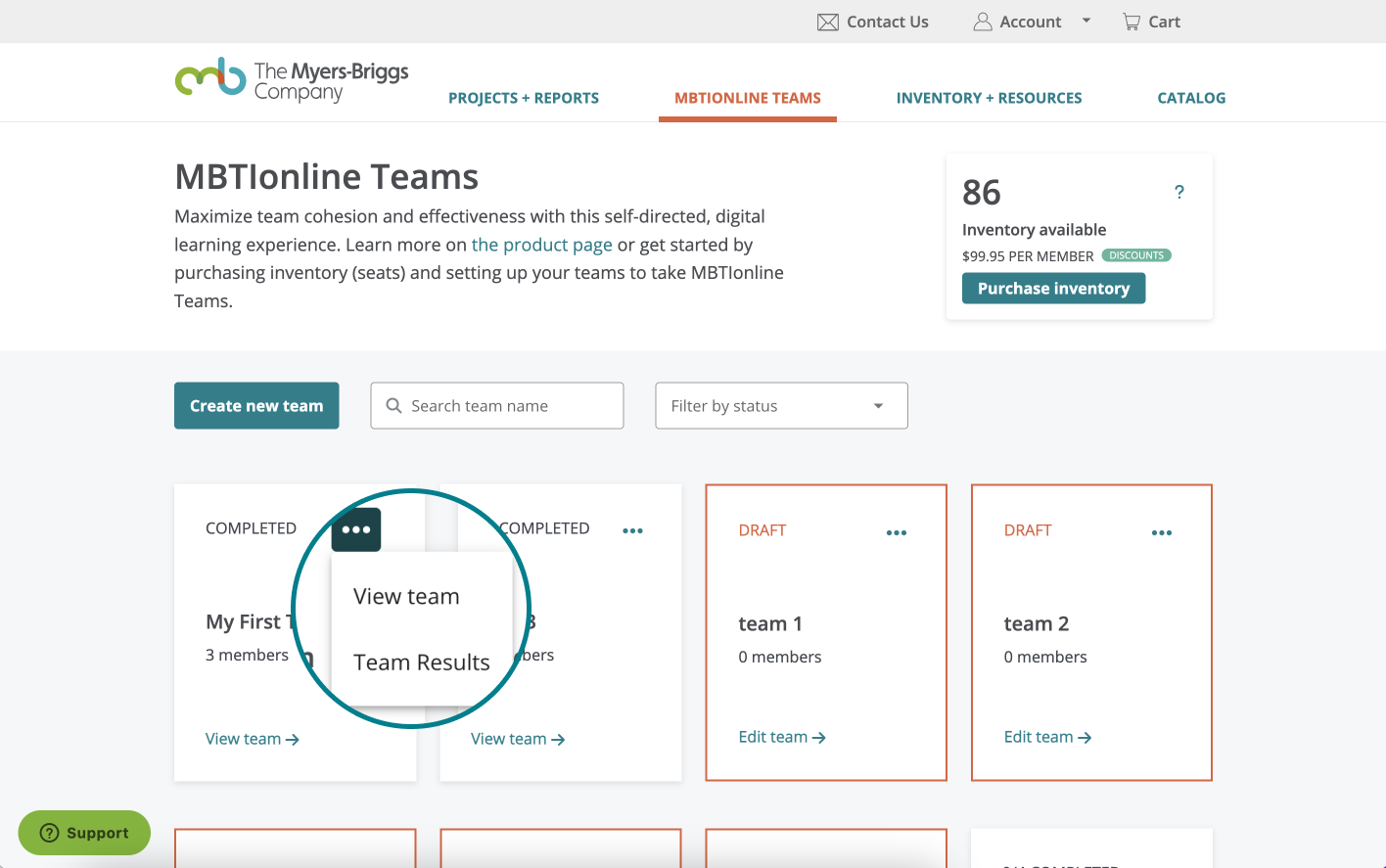Click the 0 members text on team 1
Viewport: 1386px width, 868px height.
[780, 657]
